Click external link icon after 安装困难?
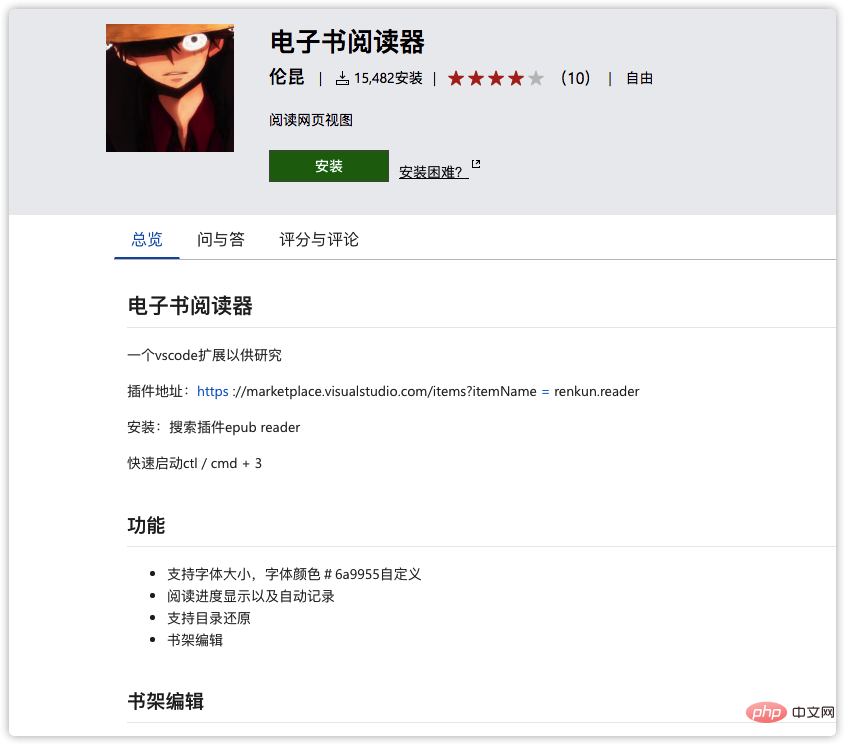Viewport: 845px width, 745px height. point(476,165)
